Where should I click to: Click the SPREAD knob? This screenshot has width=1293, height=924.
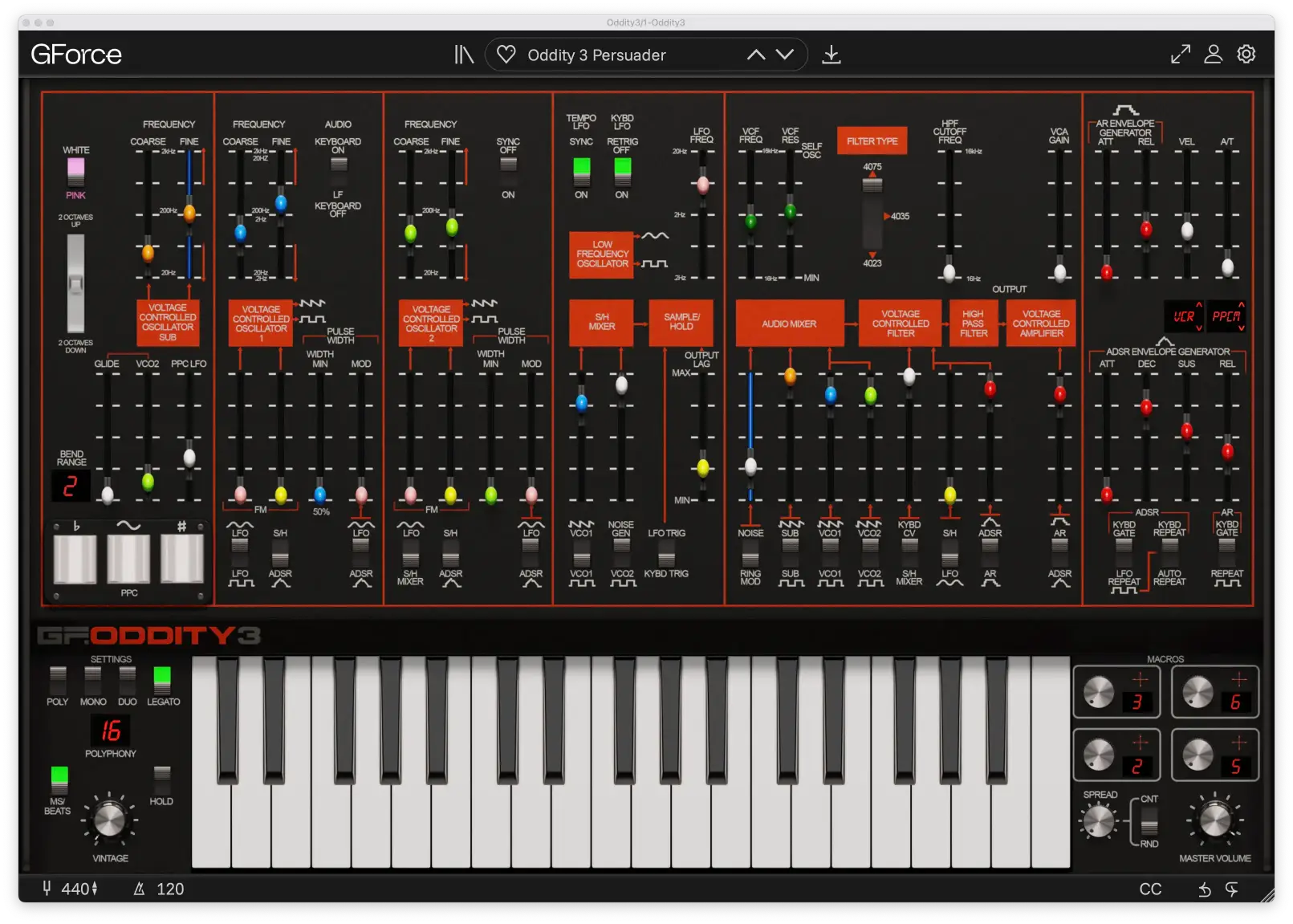tap(1099, 820)
